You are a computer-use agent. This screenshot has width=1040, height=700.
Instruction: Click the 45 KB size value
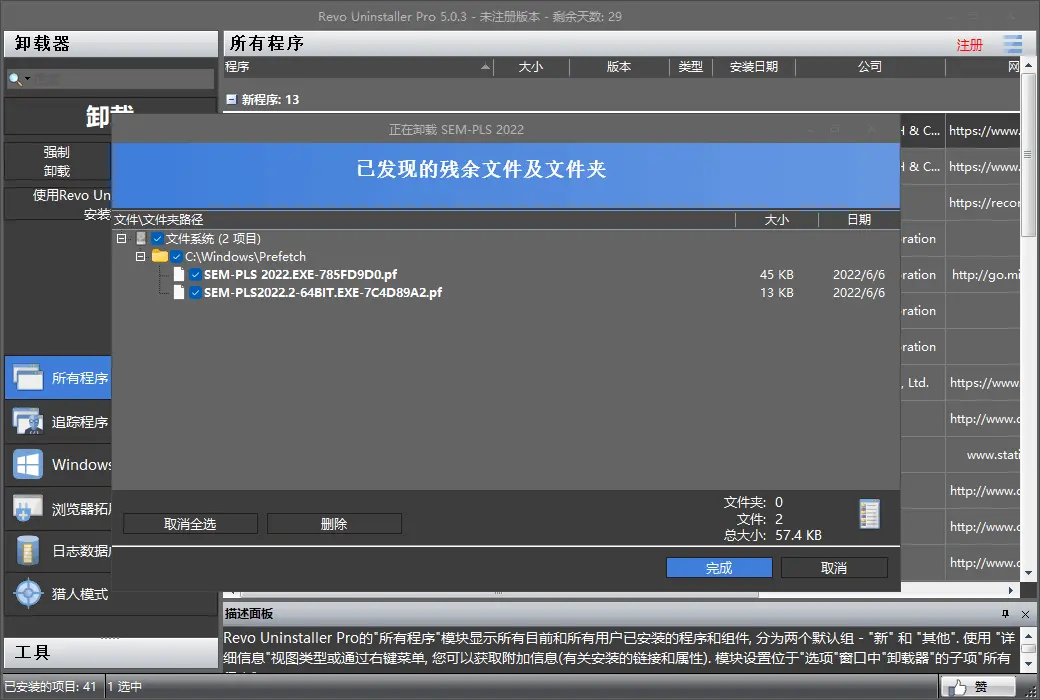coord(776,275)
